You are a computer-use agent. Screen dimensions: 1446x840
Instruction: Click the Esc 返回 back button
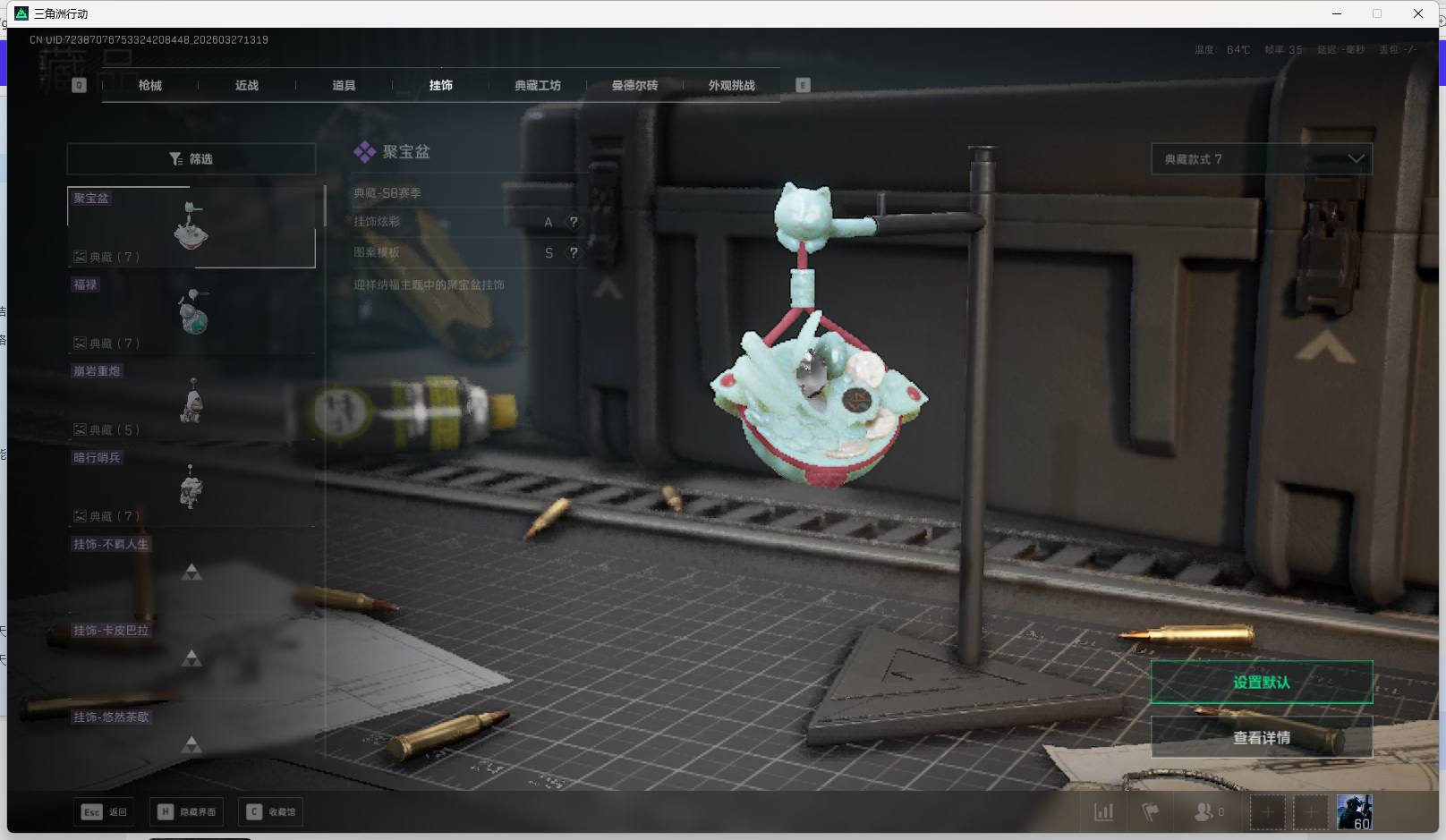pyautogui.click(x=105, y=812)
